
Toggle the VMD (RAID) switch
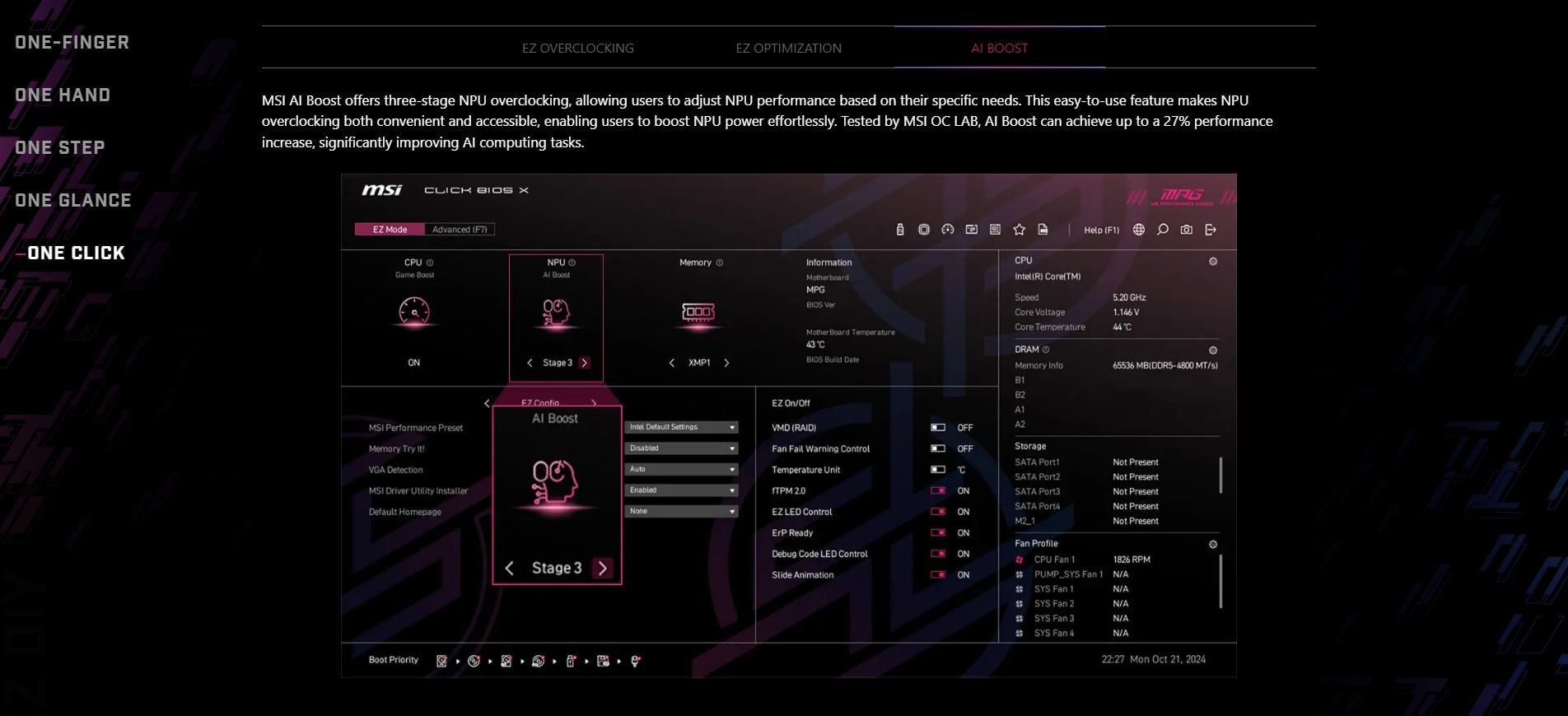click(x=938, y=428)
